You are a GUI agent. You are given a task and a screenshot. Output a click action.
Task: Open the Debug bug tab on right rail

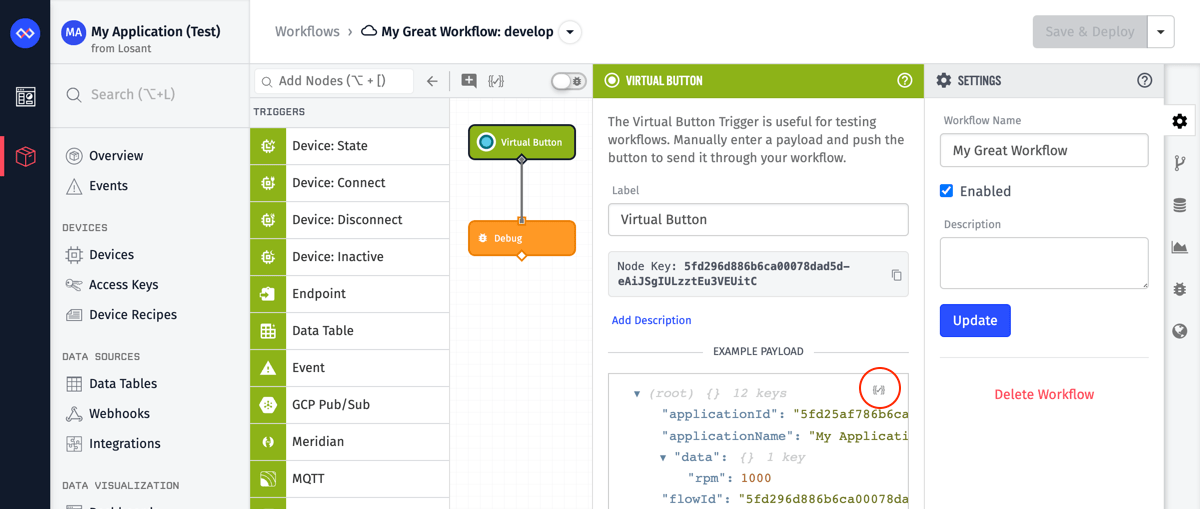click(1180, 289)
